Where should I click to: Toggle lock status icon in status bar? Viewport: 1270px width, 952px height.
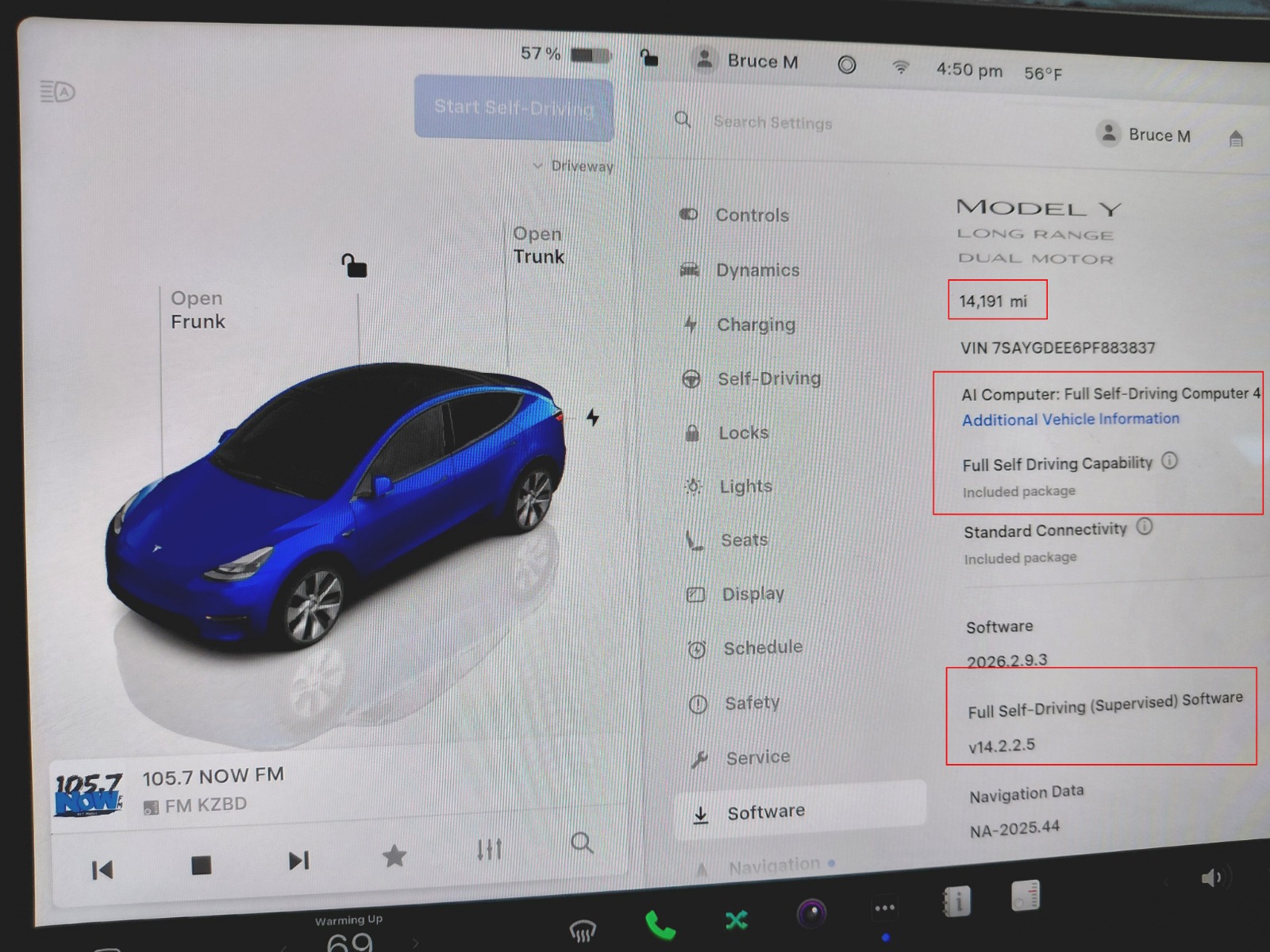point(649,58)
